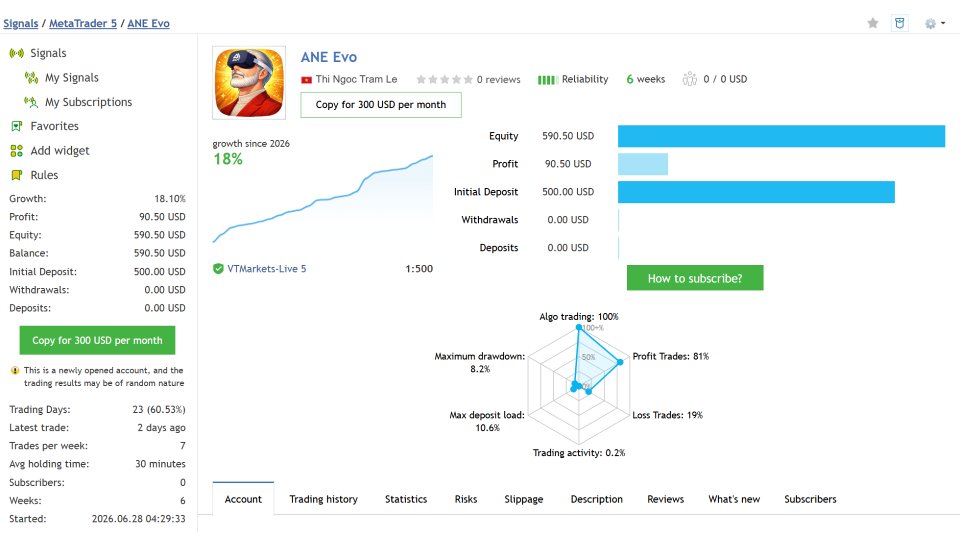Screen dimensions: 960x540
Task: Open Favorites in the sidebar
Action: coord(54,126)
